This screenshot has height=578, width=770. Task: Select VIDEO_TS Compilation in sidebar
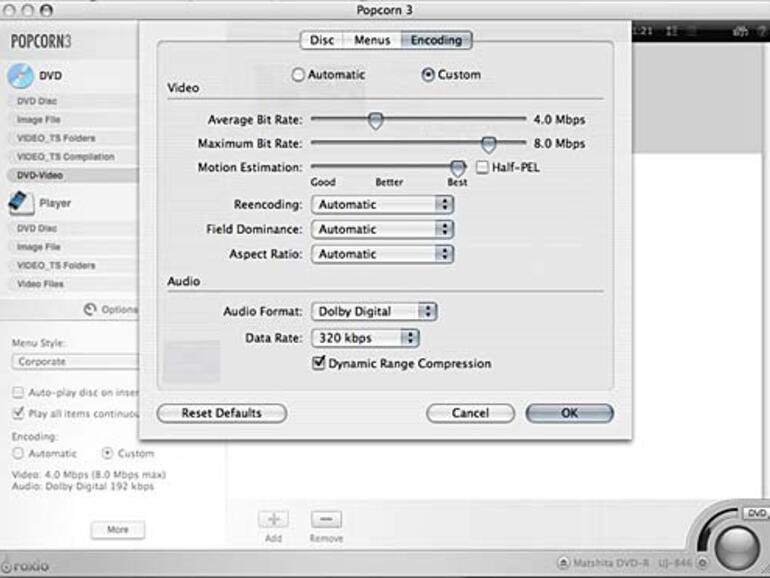[73, 157]
